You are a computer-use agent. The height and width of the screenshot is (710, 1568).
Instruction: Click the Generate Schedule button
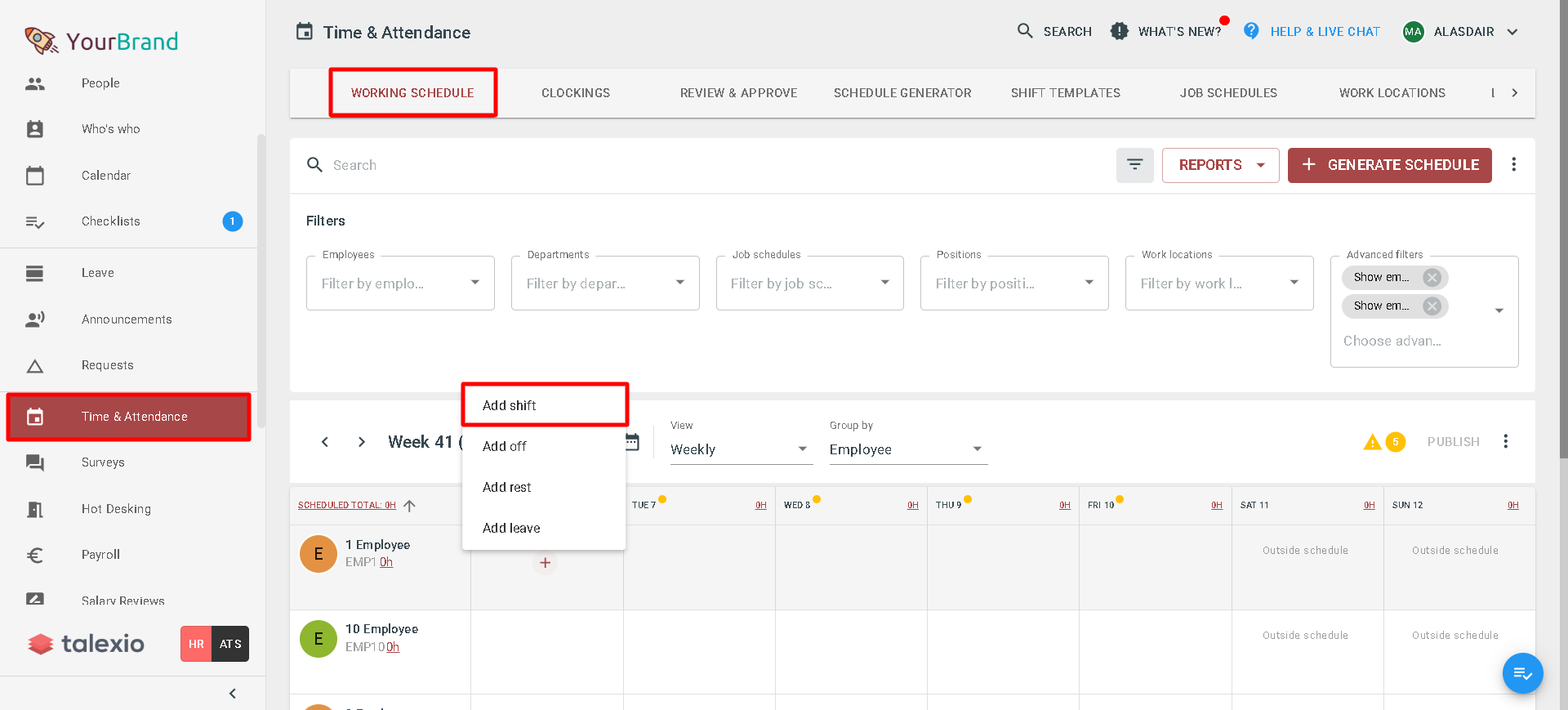[1389, 165]
